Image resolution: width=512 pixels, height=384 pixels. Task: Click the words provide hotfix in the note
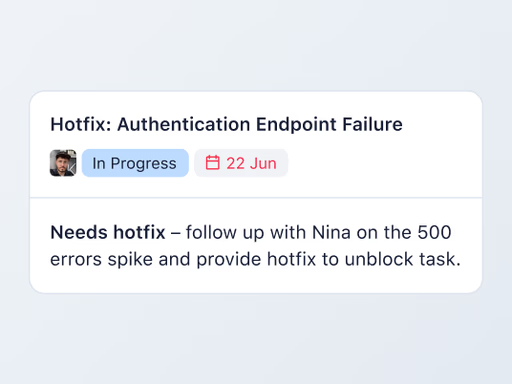tap(256, 259)
